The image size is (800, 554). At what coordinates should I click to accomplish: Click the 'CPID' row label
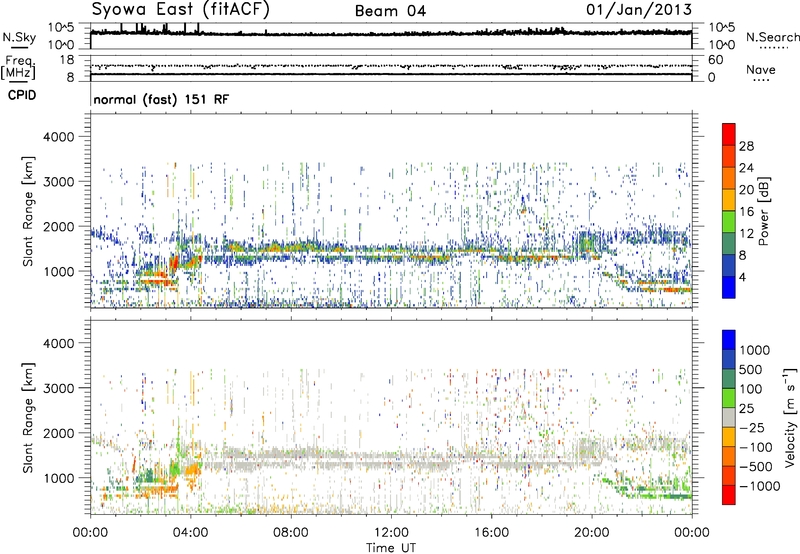point(22,95)
